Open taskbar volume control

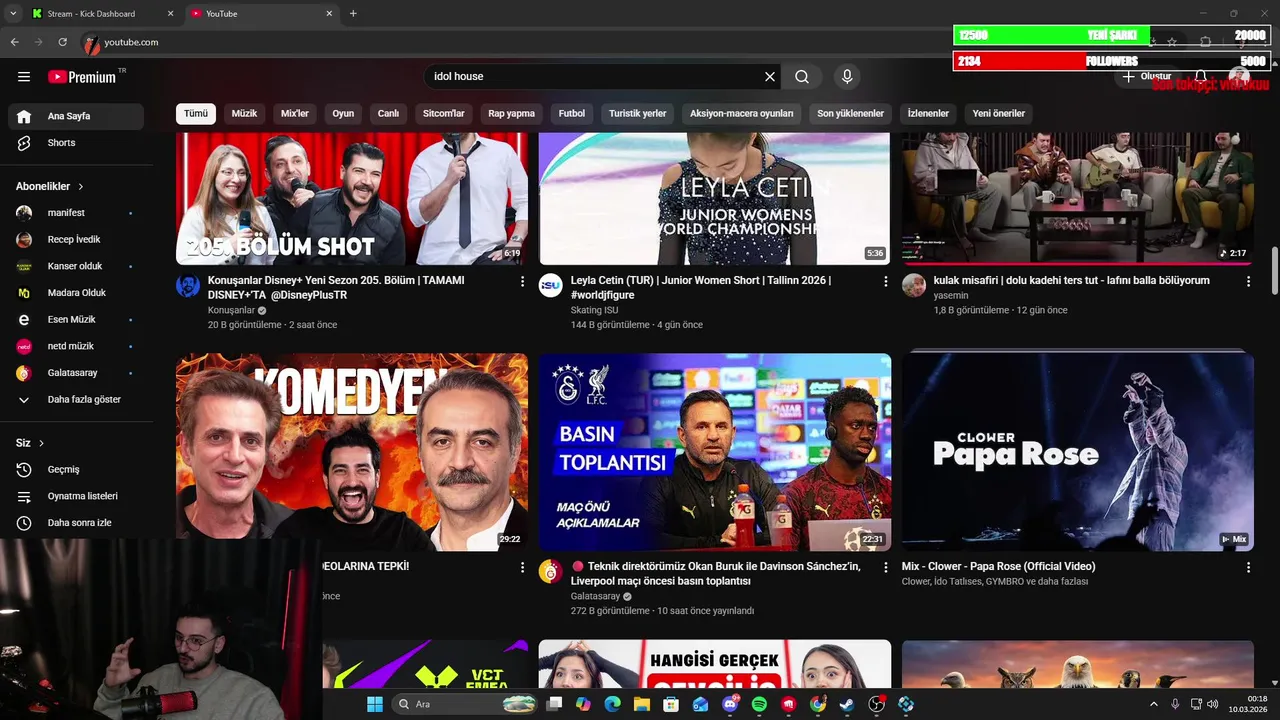[1212, 704]
